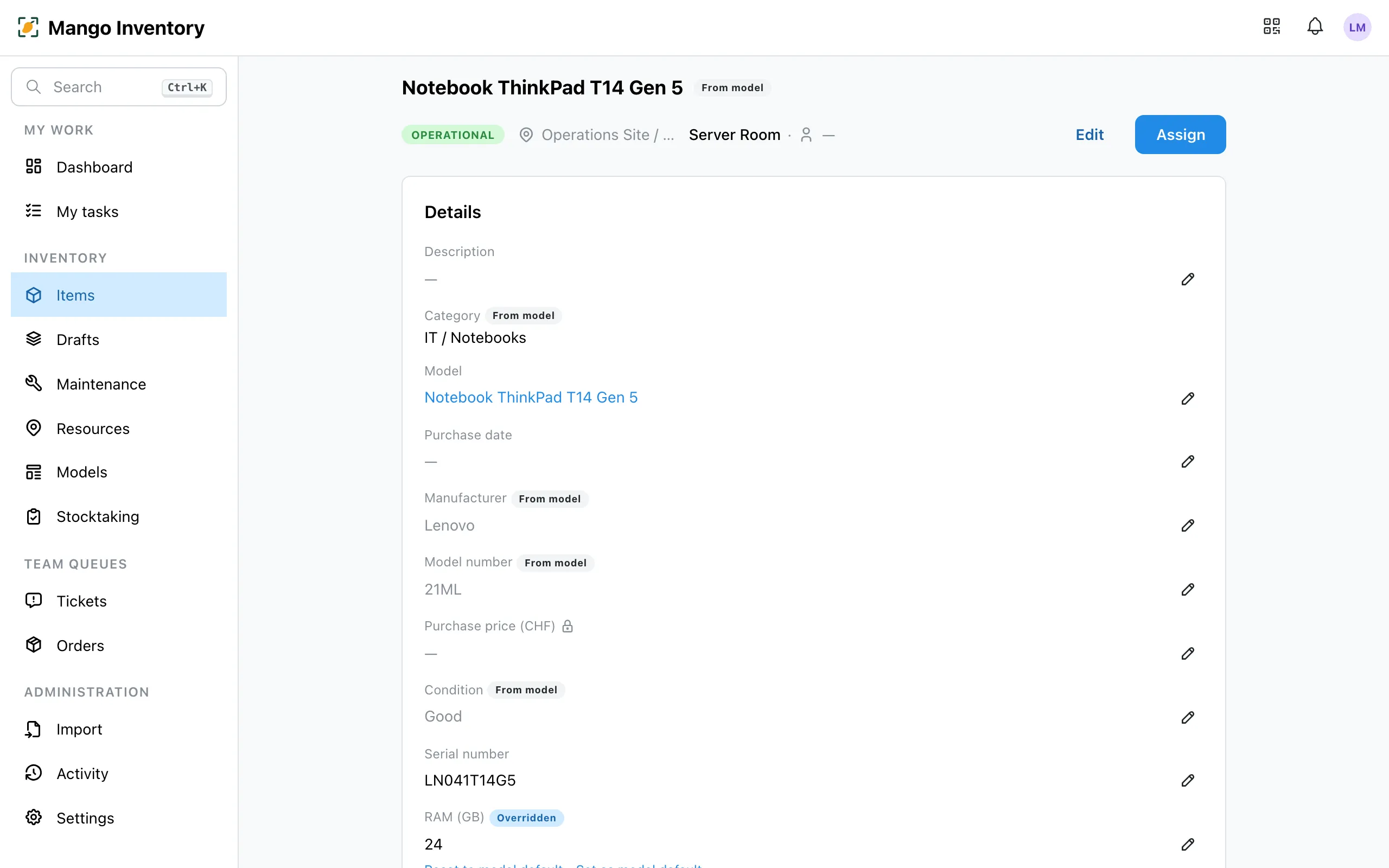Screen dimensions: 1389x868
Task: Click the Orders package icon
Action: tap(34, 644)
